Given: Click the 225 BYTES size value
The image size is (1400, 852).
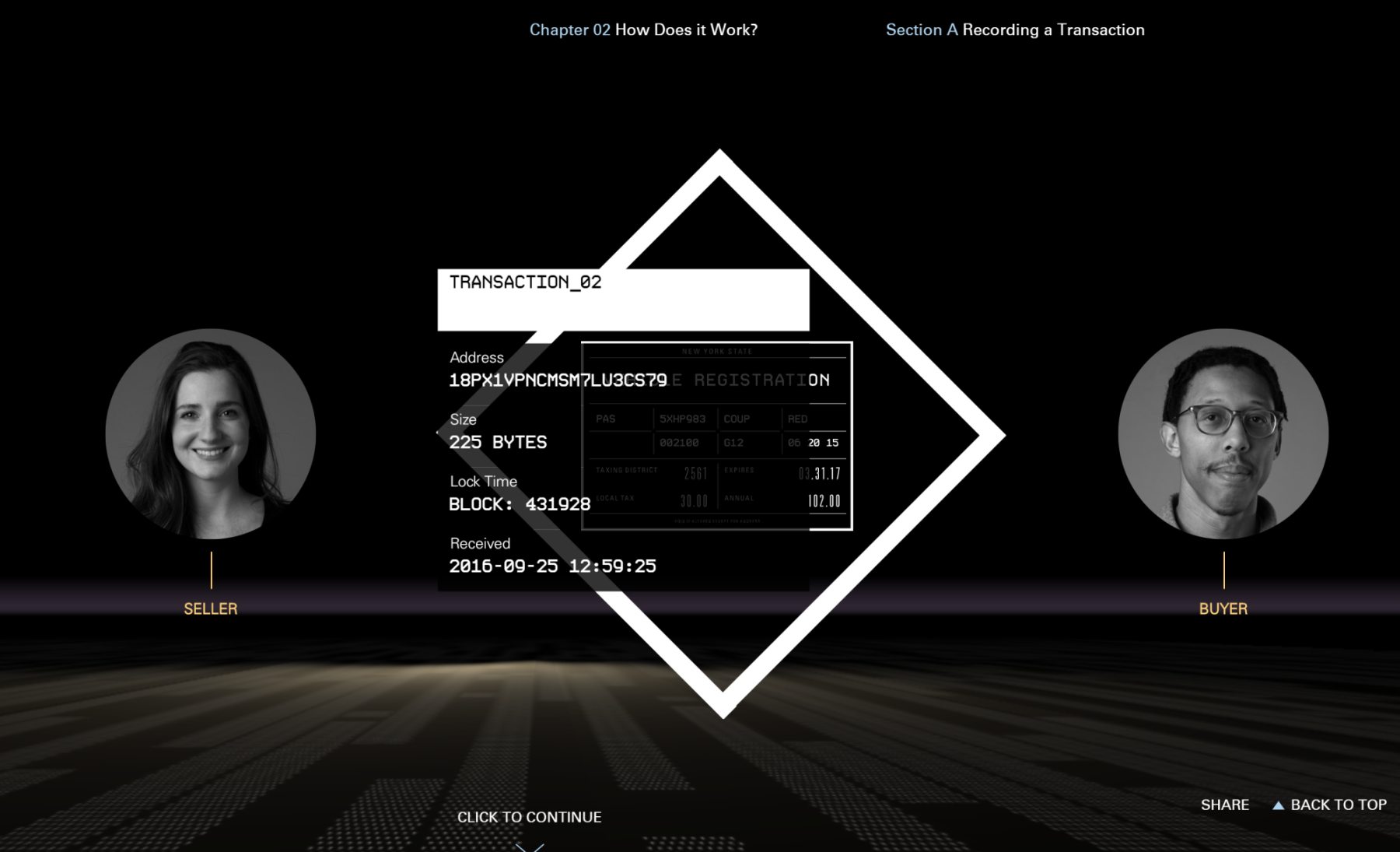Looking at the screenshot, I should coord(498,442).
